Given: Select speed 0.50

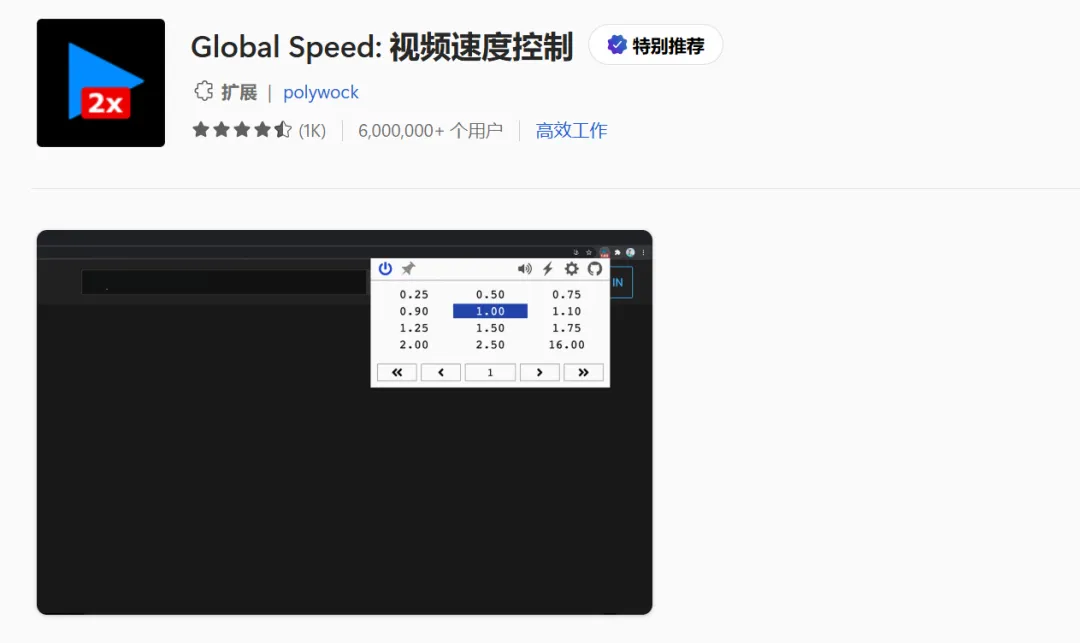Looking at the screenshot, I should [x=490, y=294].
